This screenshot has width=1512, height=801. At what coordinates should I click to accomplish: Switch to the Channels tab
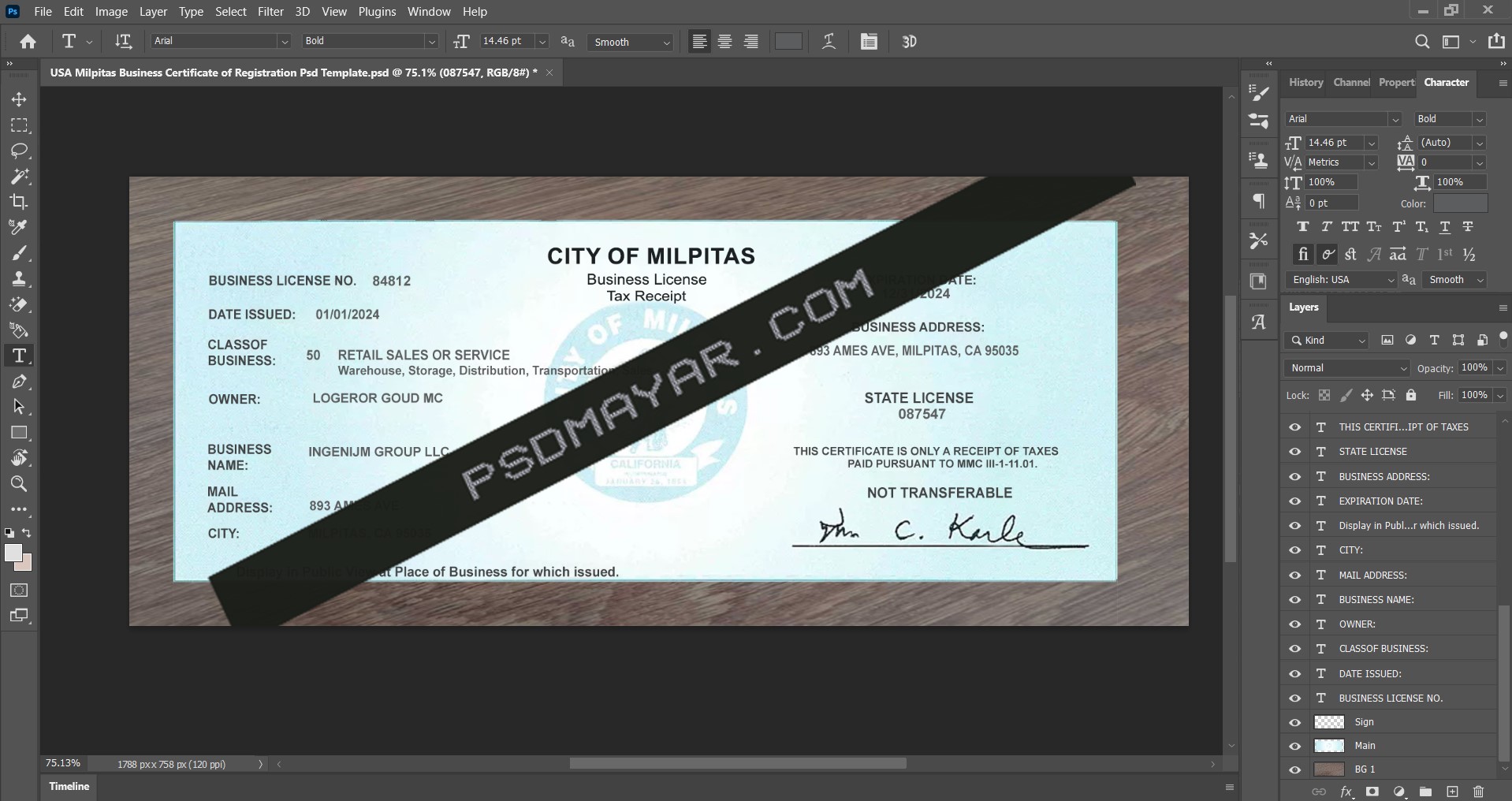tap(1351, 83)
